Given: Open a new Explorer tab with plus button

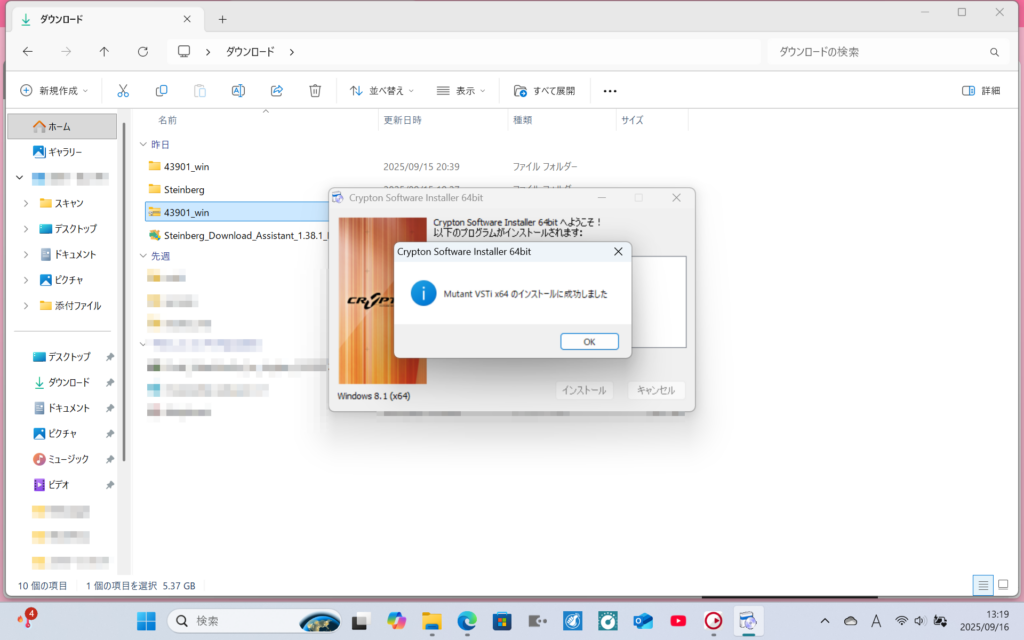Looking at the screenshot, I should pyautogui.click(x=222, y=19).
